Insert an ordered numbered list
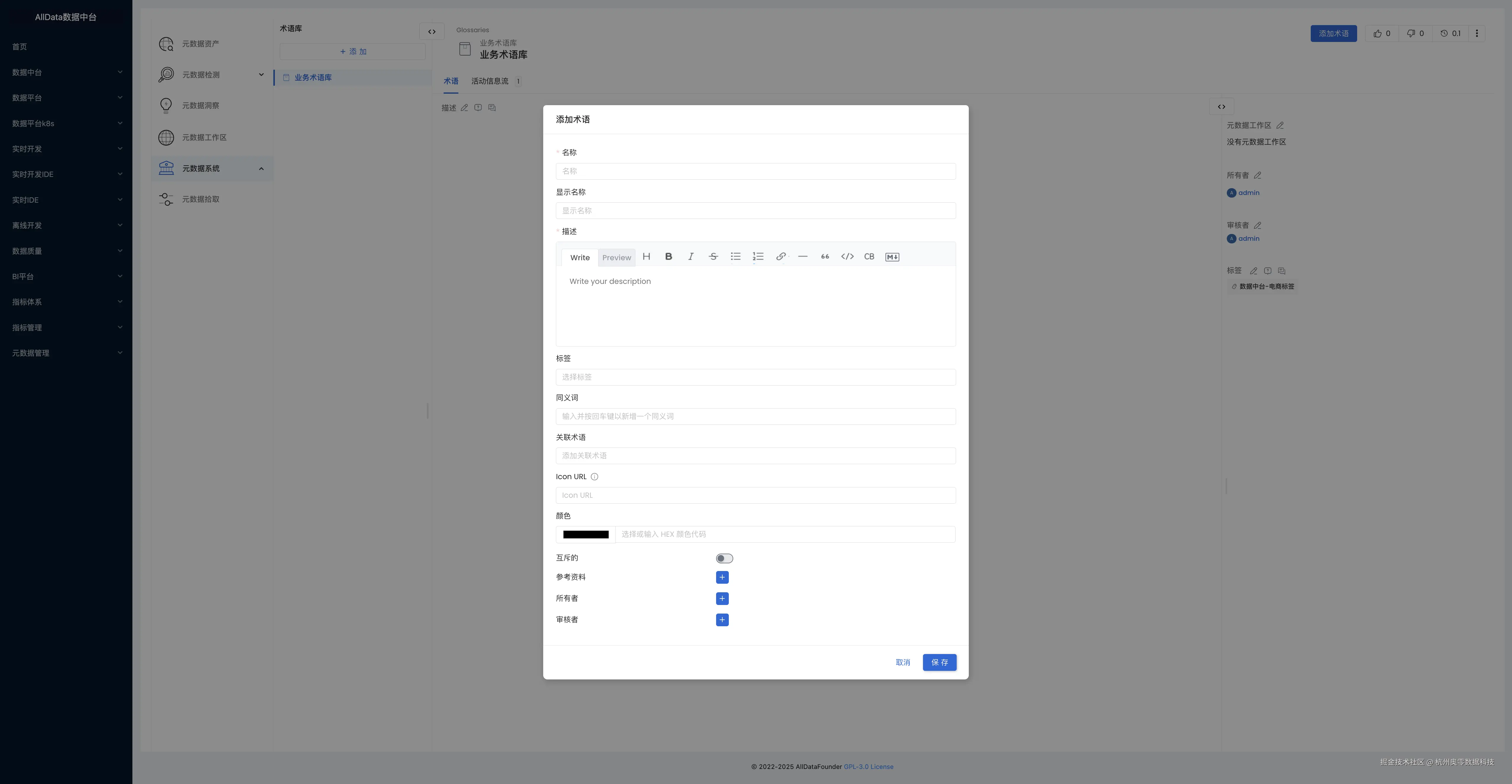1512x784 pixels. [x=758, y=256]
